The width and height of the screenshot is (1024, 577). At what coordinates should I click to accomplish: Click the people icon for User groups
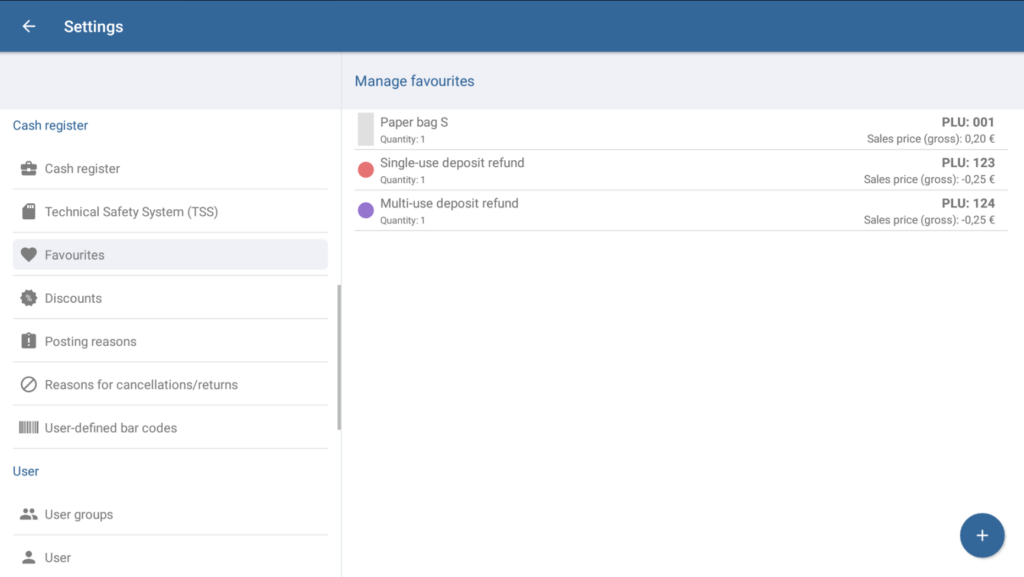pyautogui.click(x=29, y=514)
